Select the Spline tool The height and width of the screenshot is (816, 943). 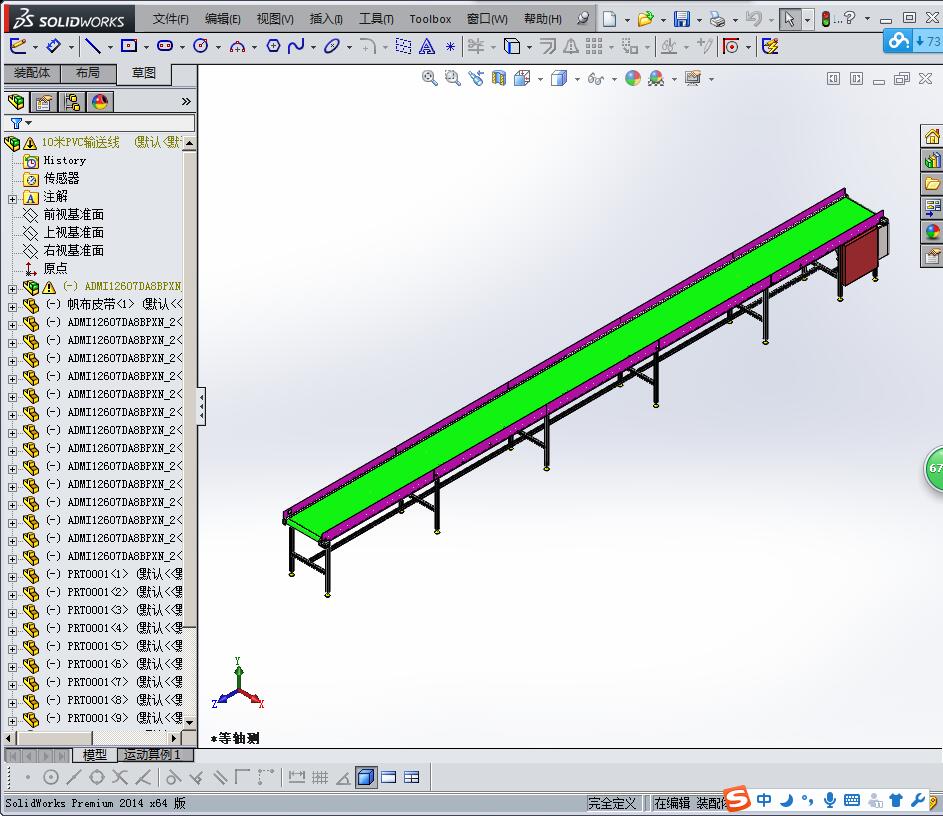(297, 46)
